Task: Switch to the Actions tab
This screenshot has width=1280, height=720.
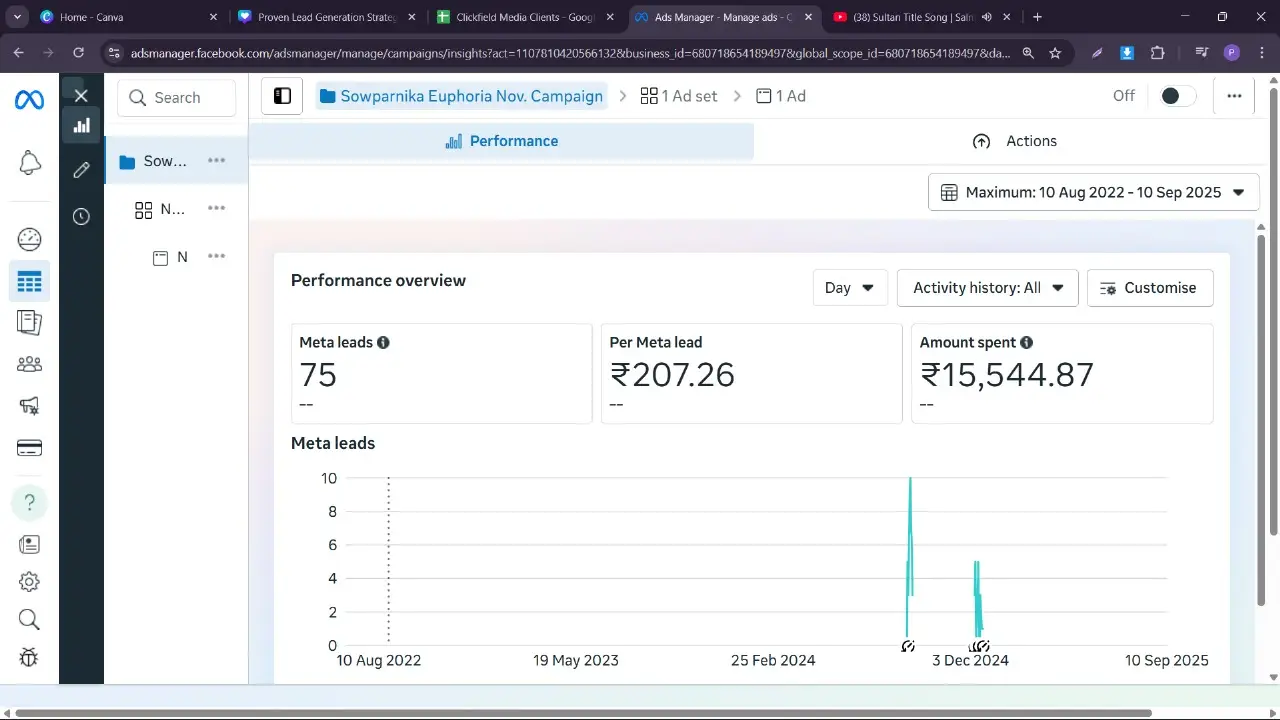Action: click(1014, 141)
